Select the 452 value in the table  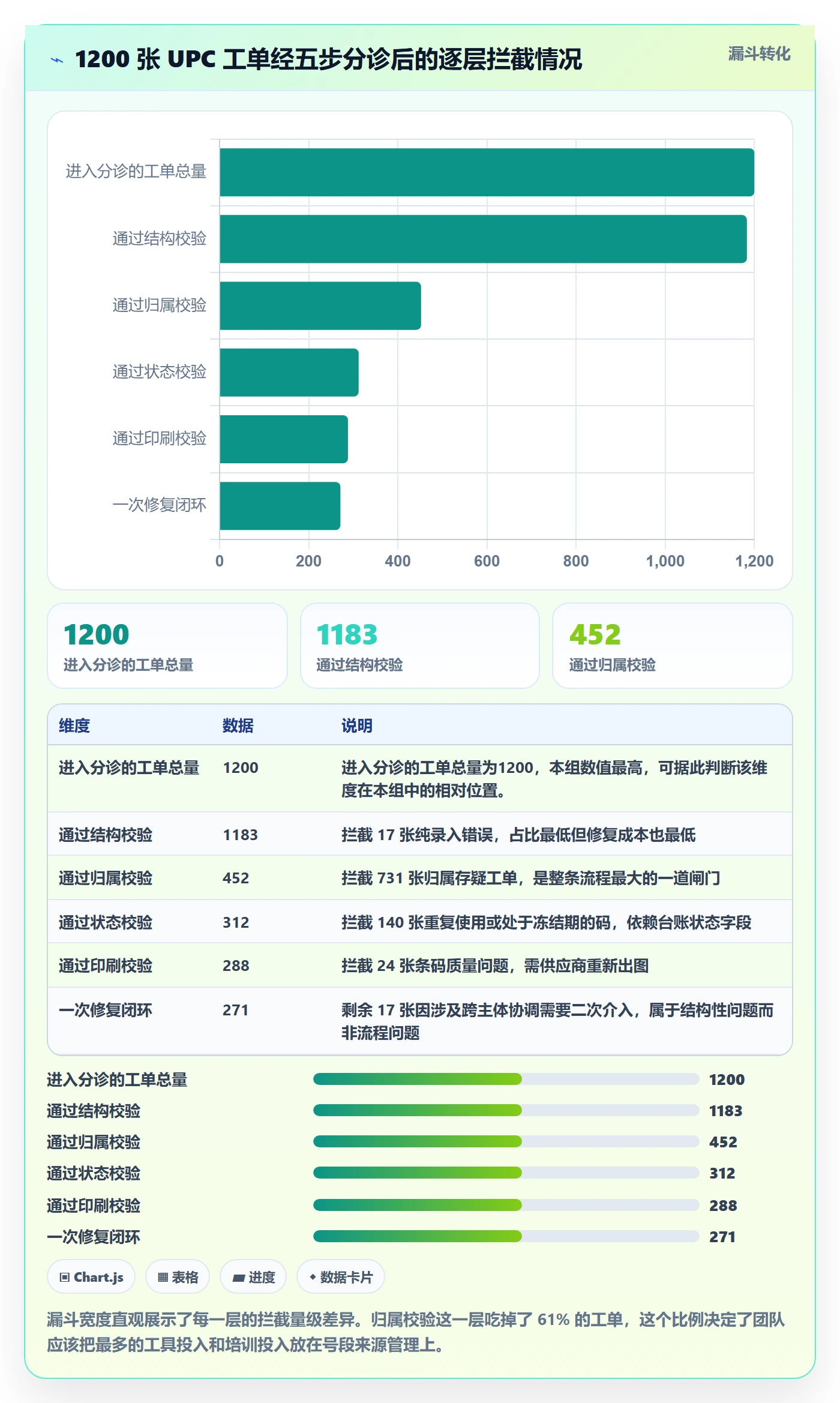236,878
